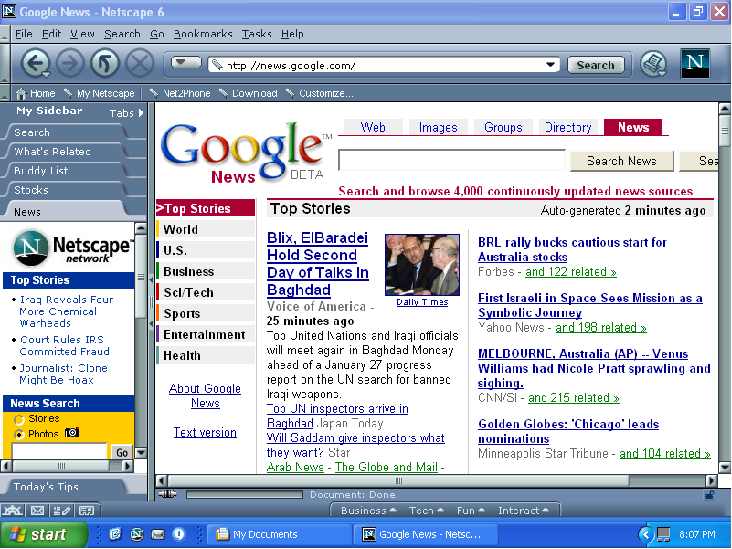Click the system tray network computer icon

point(663,534)
